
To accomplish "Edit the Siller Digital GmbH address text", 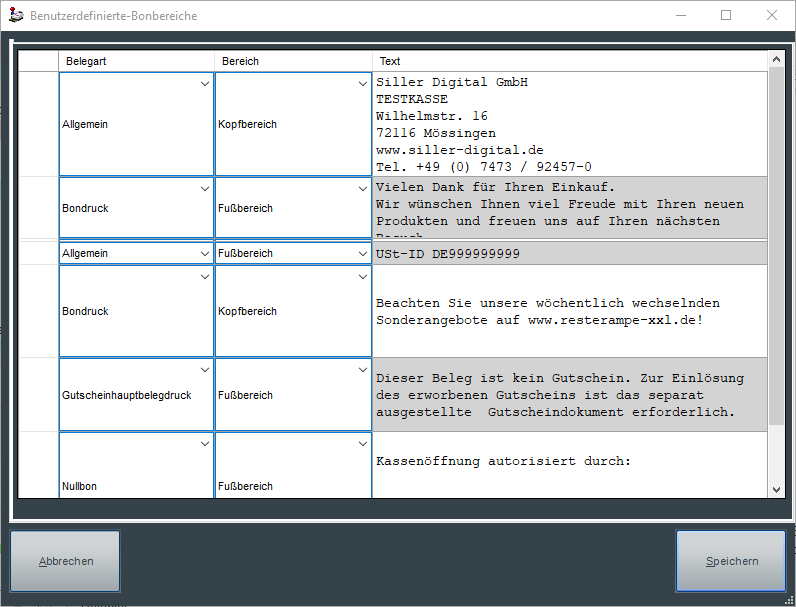I will point(569,124).
